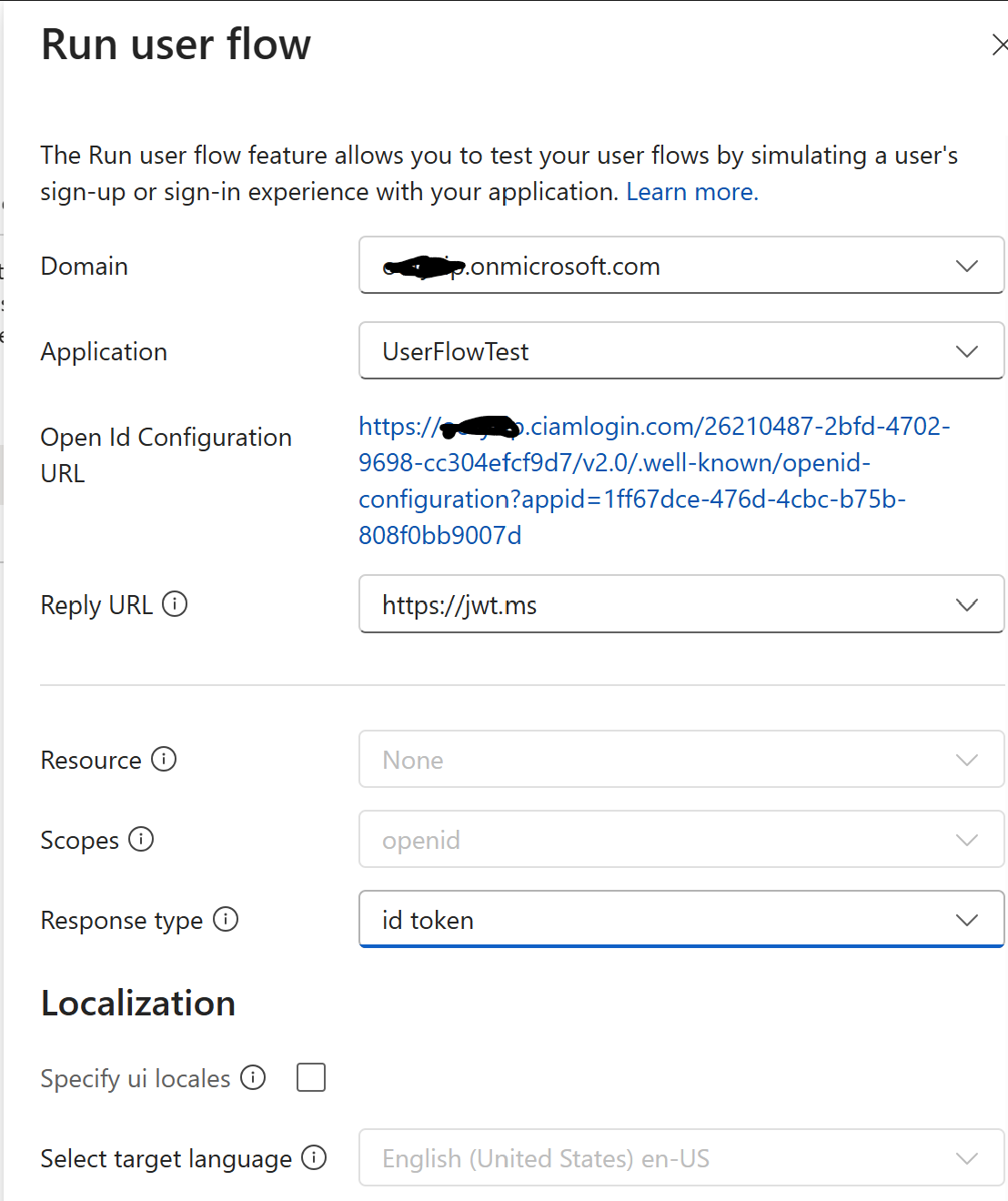Select the id token response type field
Image resolution: width=1008 pixels, height=1201 pixels.
637,919
